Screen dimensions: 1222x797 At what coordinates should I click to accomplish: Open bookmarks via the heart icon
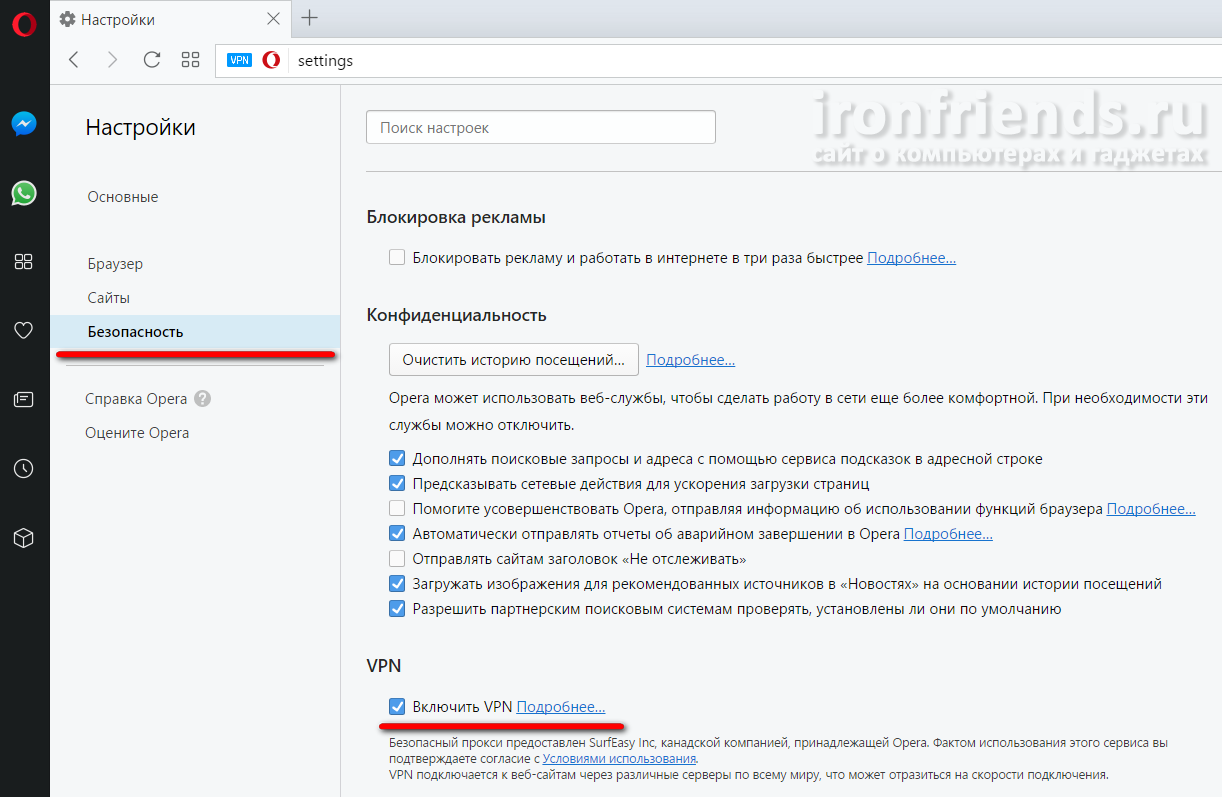coord(24,331)
